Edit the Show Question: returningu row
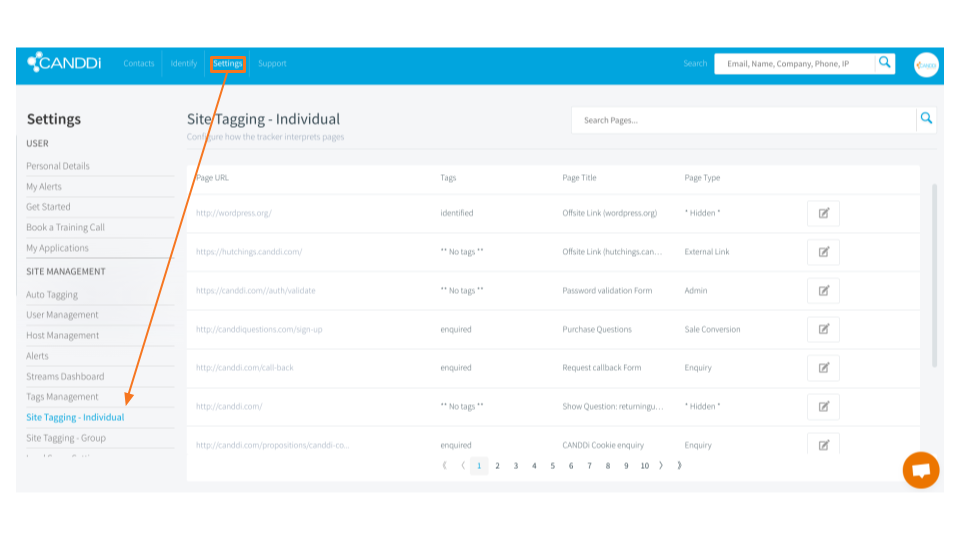The image size is (960, 540). coord(823,407)
